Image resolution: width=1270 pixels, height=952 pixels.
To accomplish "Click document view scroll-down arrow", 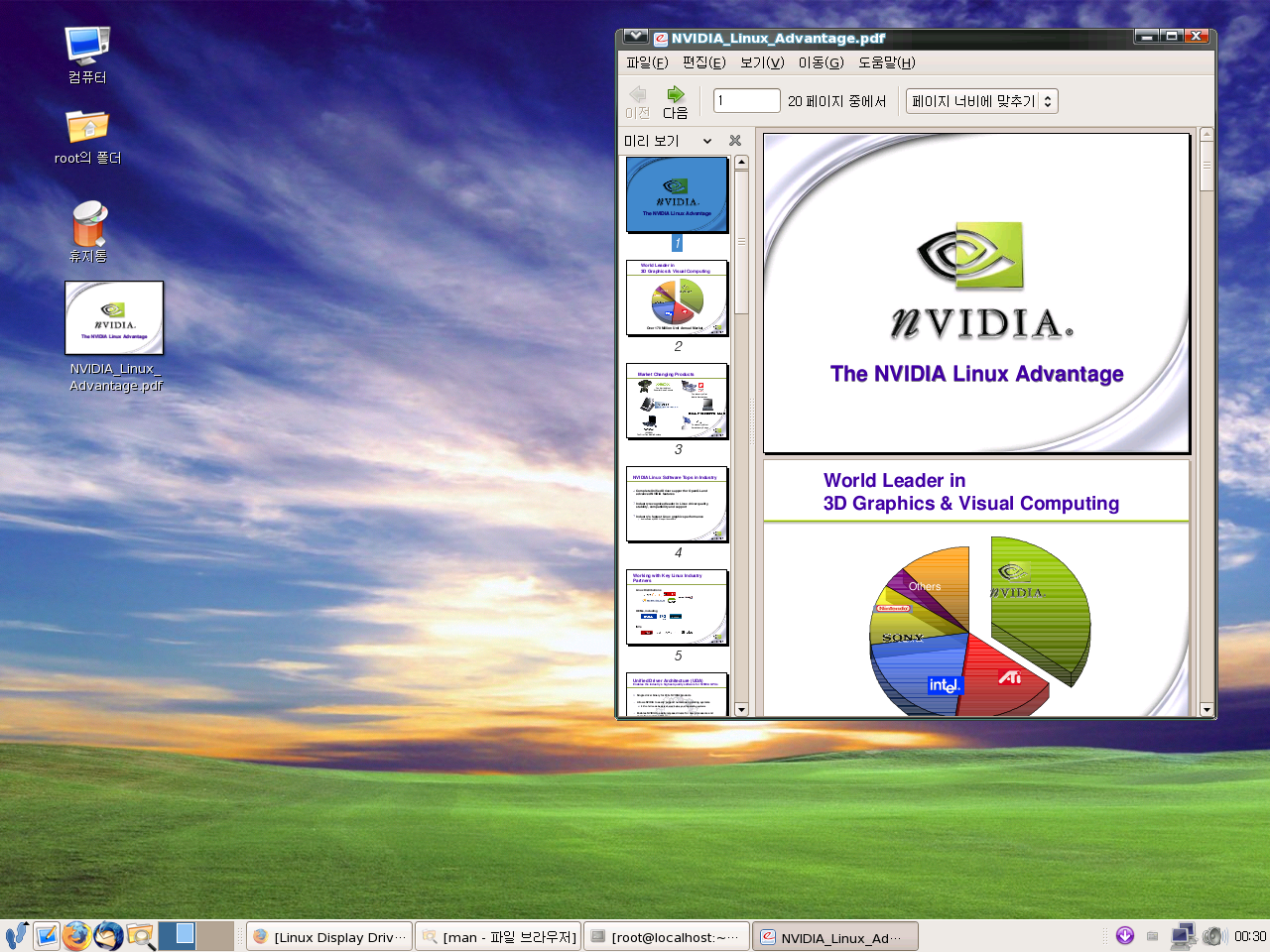I will 1206,709.
